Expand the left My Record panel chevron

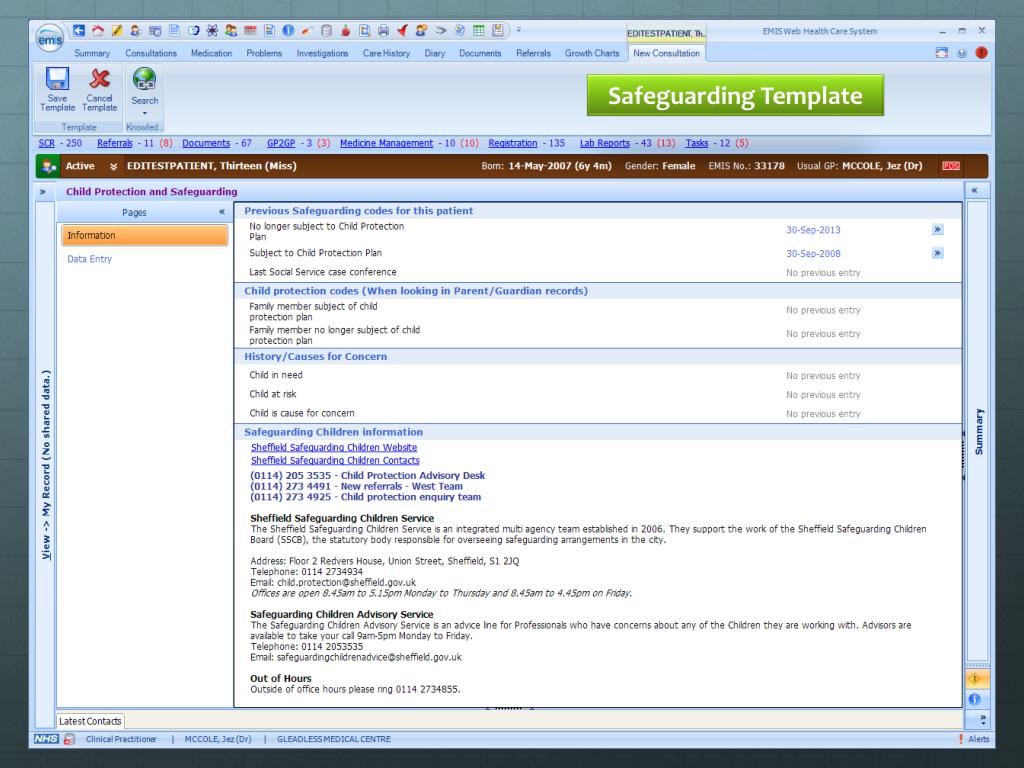tap(42, 192)
